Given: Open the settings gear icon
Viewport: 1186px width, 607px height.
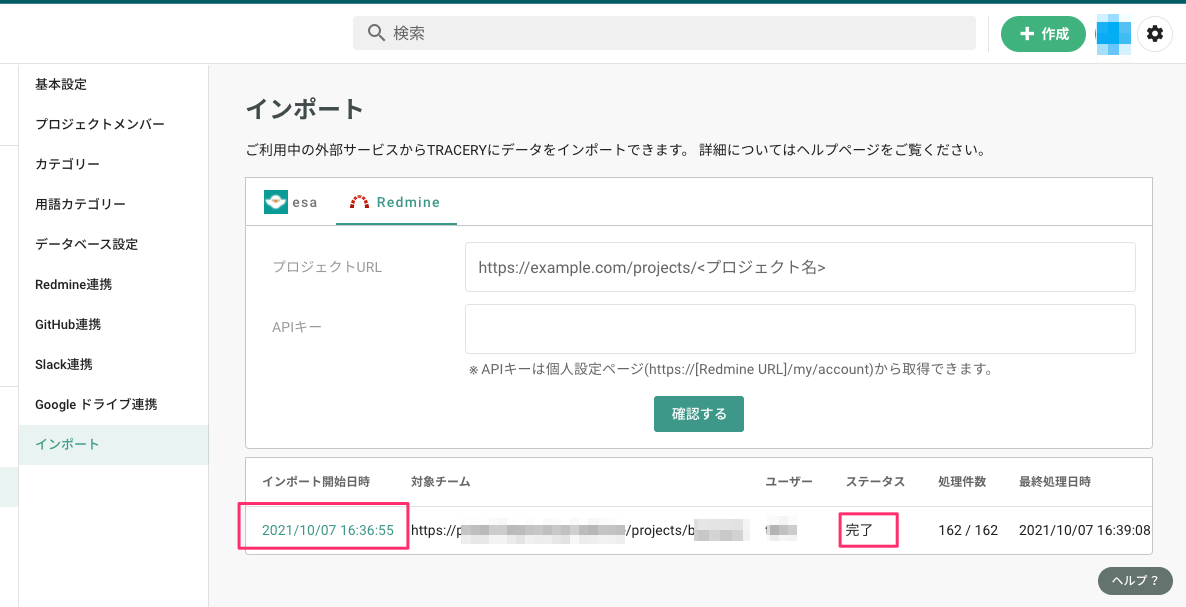Looking at the screenshot, I should pyautogui.click(x=1155, y=33).
